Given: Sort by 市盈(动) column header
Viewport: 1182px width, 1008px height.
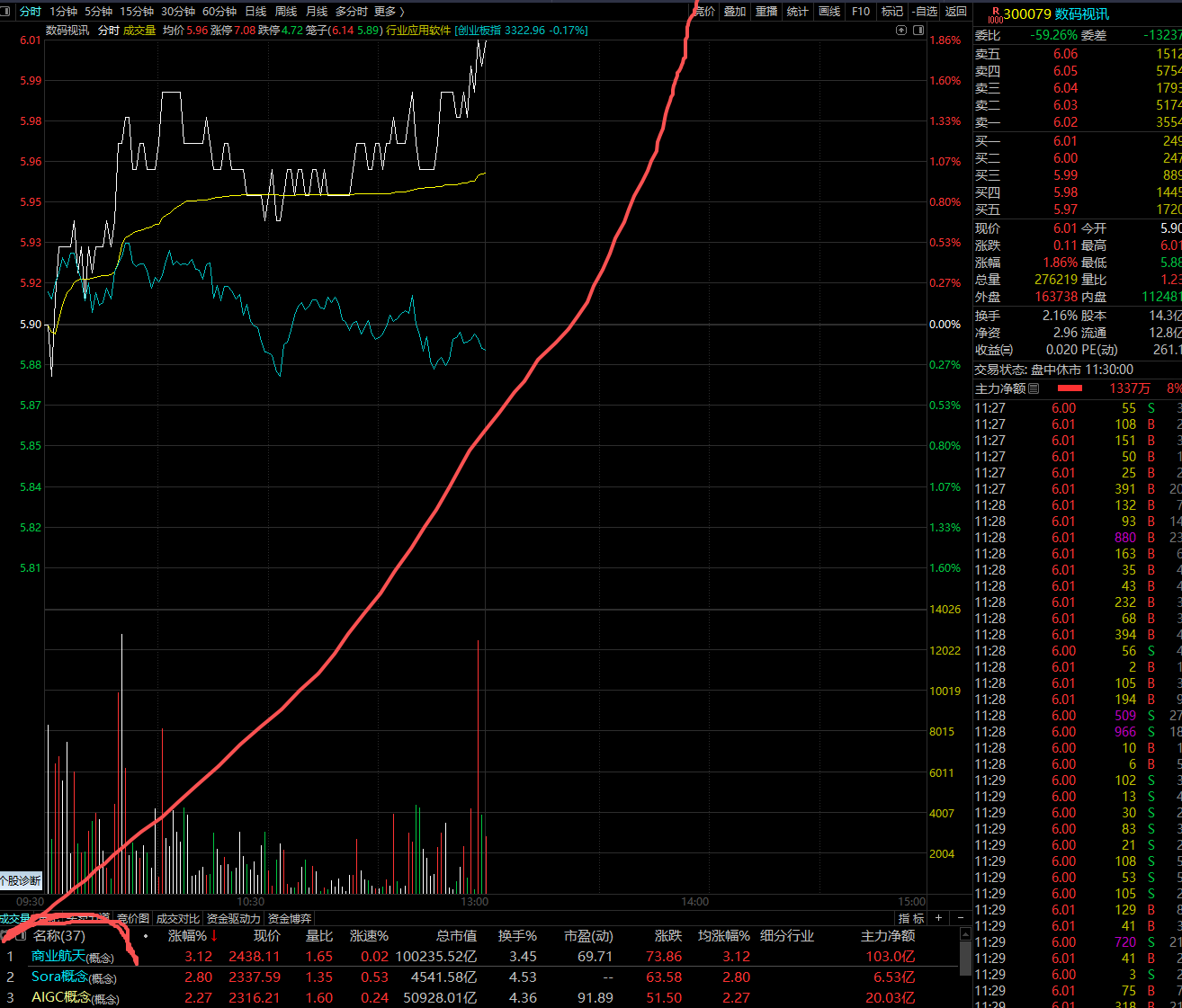Looking at the screenshot, I should coord(588,936).
